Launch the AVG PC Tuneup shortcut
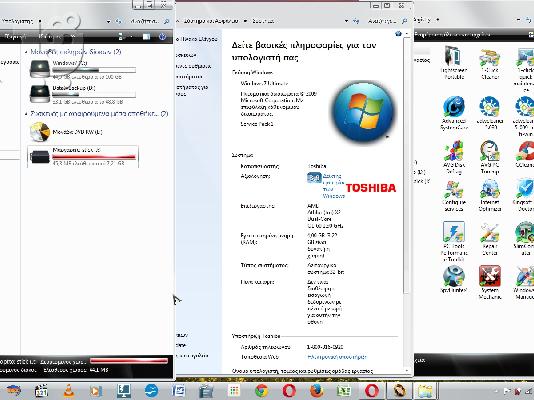The image size is (534, 400). [490, 158]
